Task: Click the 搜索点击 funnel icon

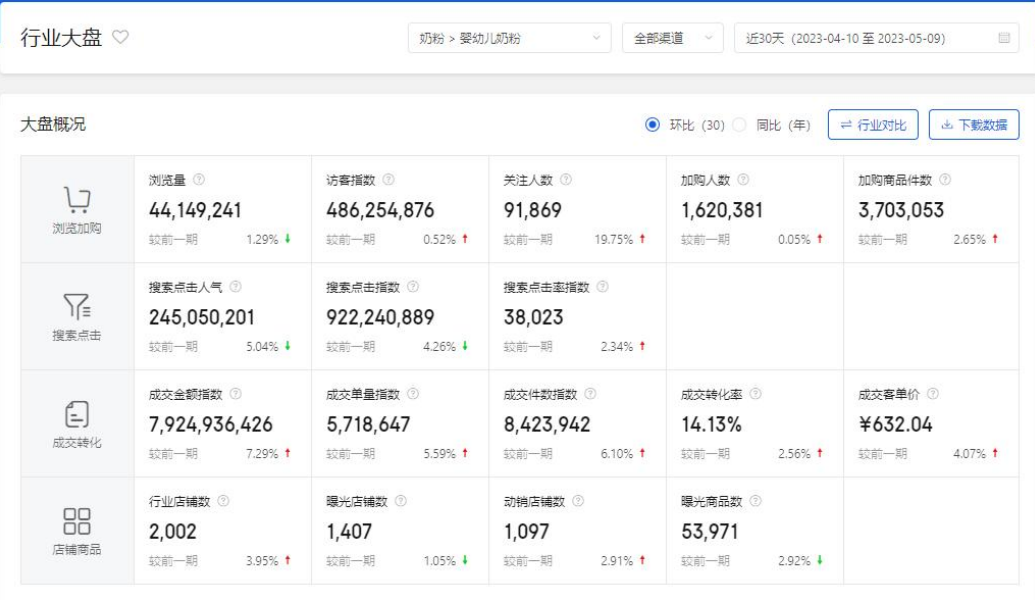Action: (77, 307)
